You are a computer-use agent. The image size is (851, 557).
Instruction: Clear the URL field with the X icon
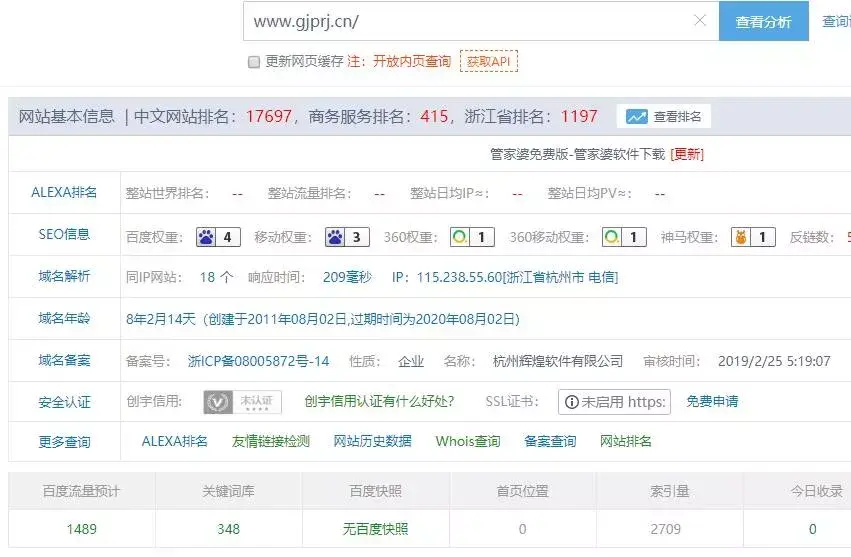pyautogui.click(x=700, y=21)
